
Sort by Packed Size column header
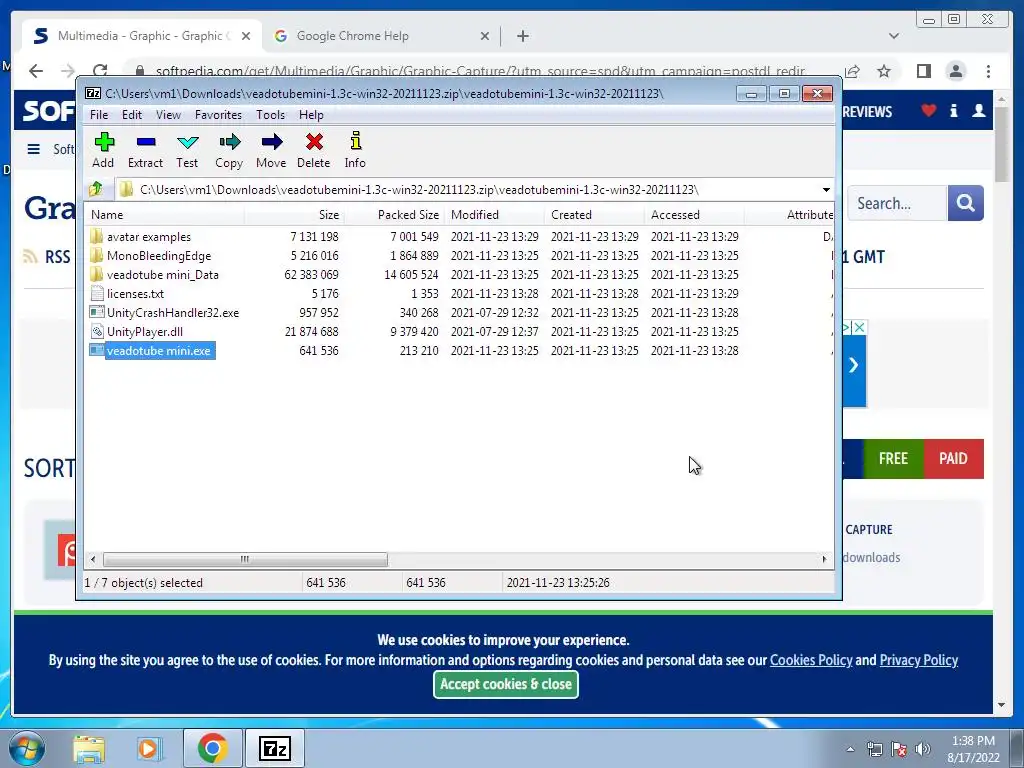[394, 215]
